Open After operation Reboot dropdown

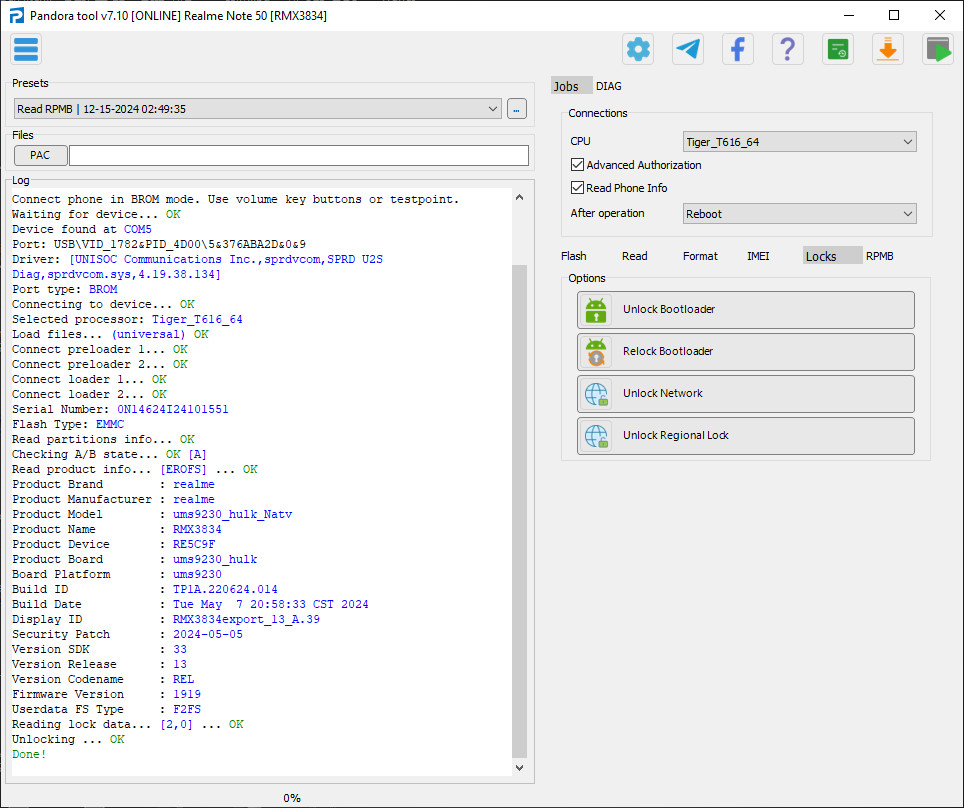click(799, 214)
